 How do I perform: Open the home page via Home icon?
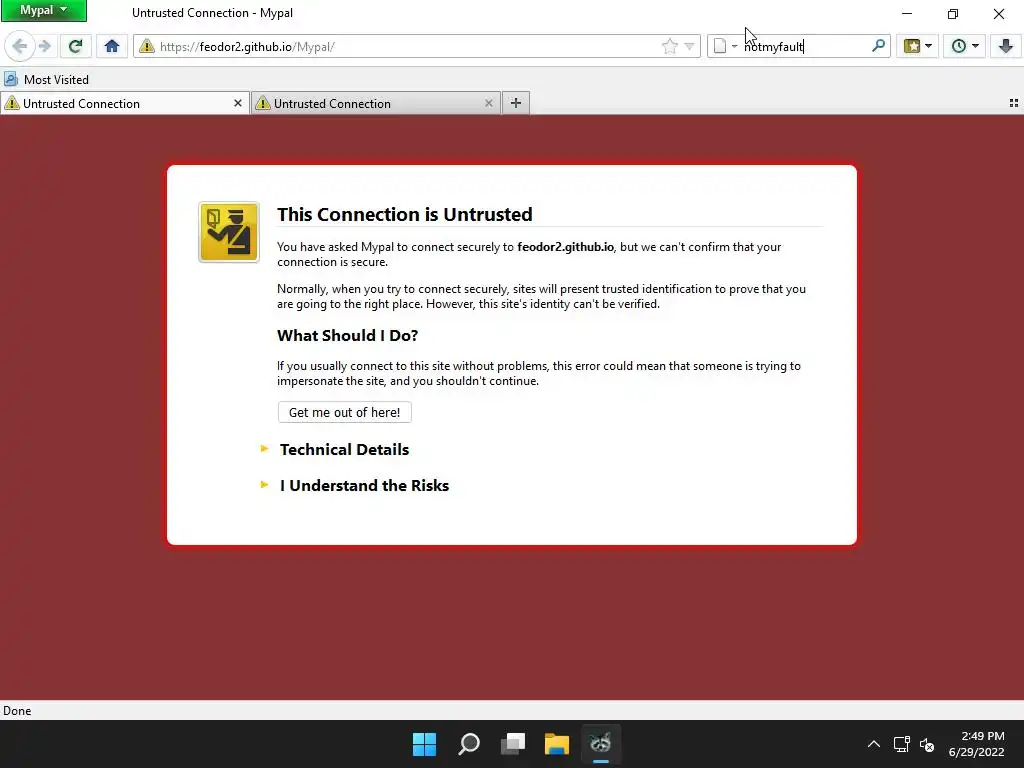click(x=112, y=46)
